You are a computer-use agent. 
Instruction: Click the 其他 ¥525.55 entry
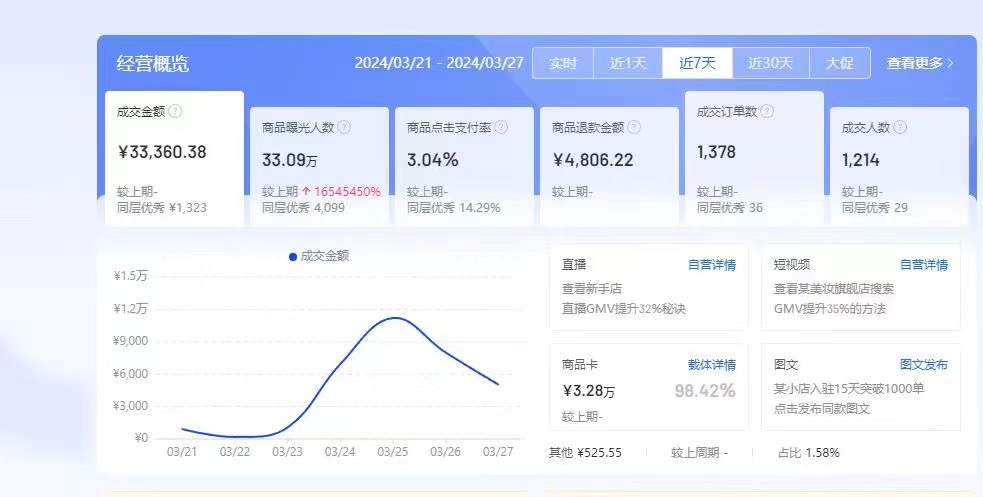586,453
